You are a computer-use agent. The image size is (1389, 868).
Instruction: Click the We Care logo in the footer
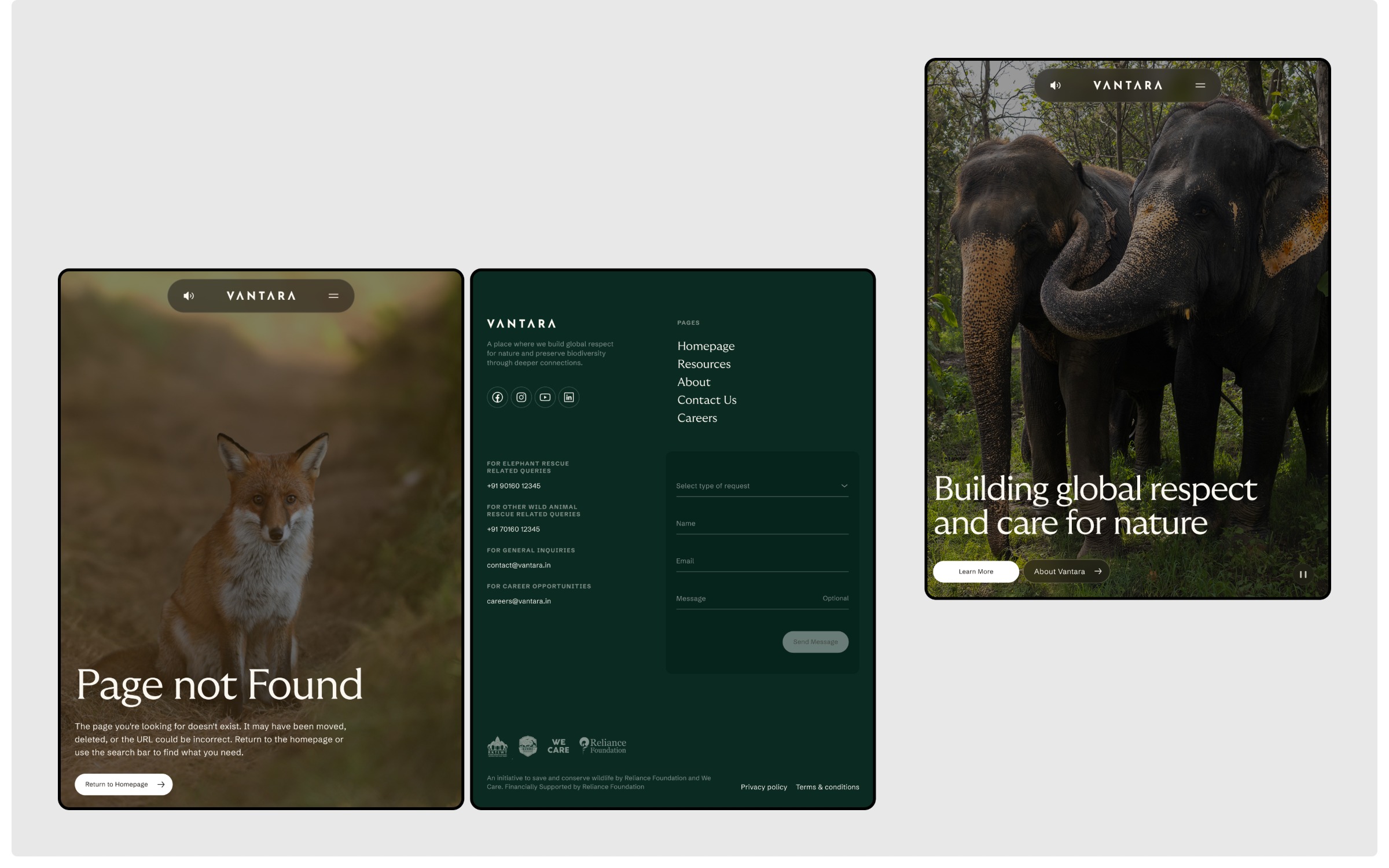(x=559, y=746)
